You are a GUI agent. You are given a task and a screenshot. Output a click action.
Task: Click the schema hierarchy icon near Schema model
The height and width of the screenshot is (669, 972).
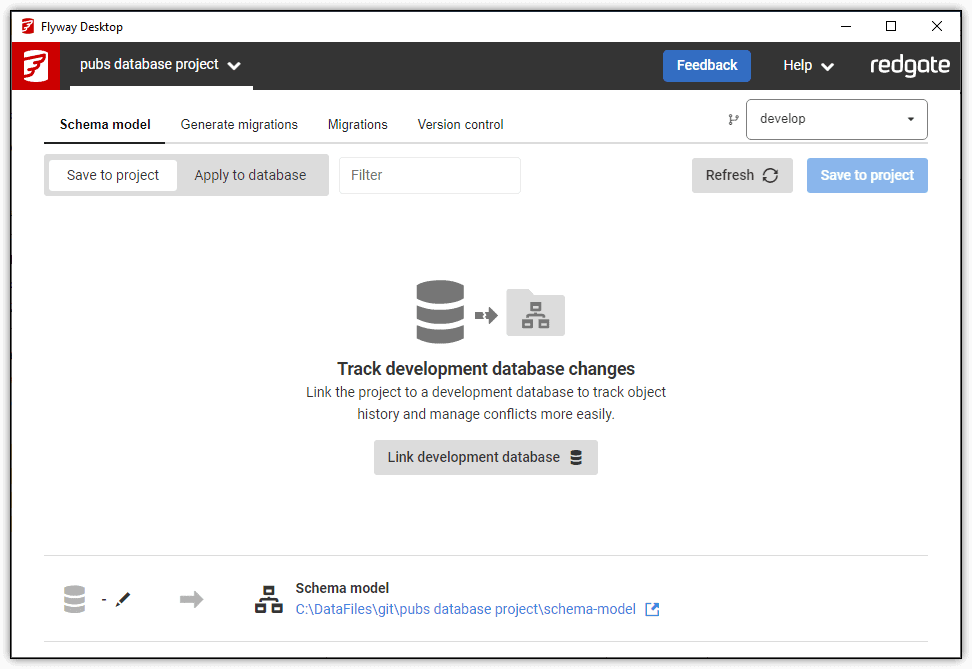coord(268,599)
